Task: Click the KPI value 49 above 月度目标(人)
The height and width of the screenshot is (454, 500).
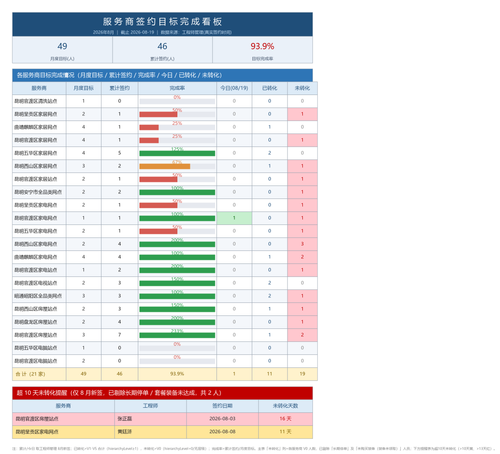Action: [62, 46]
